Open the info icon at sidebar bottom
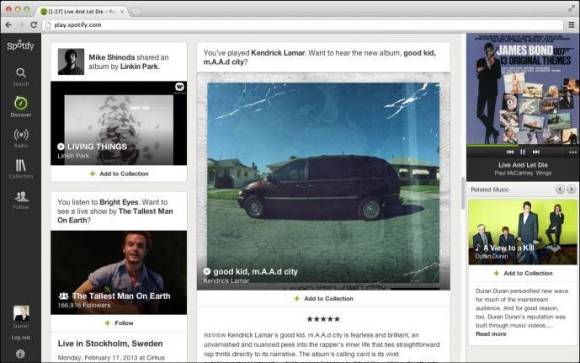Viewport: 580px width, 363px height. click(x=20, y=354)
